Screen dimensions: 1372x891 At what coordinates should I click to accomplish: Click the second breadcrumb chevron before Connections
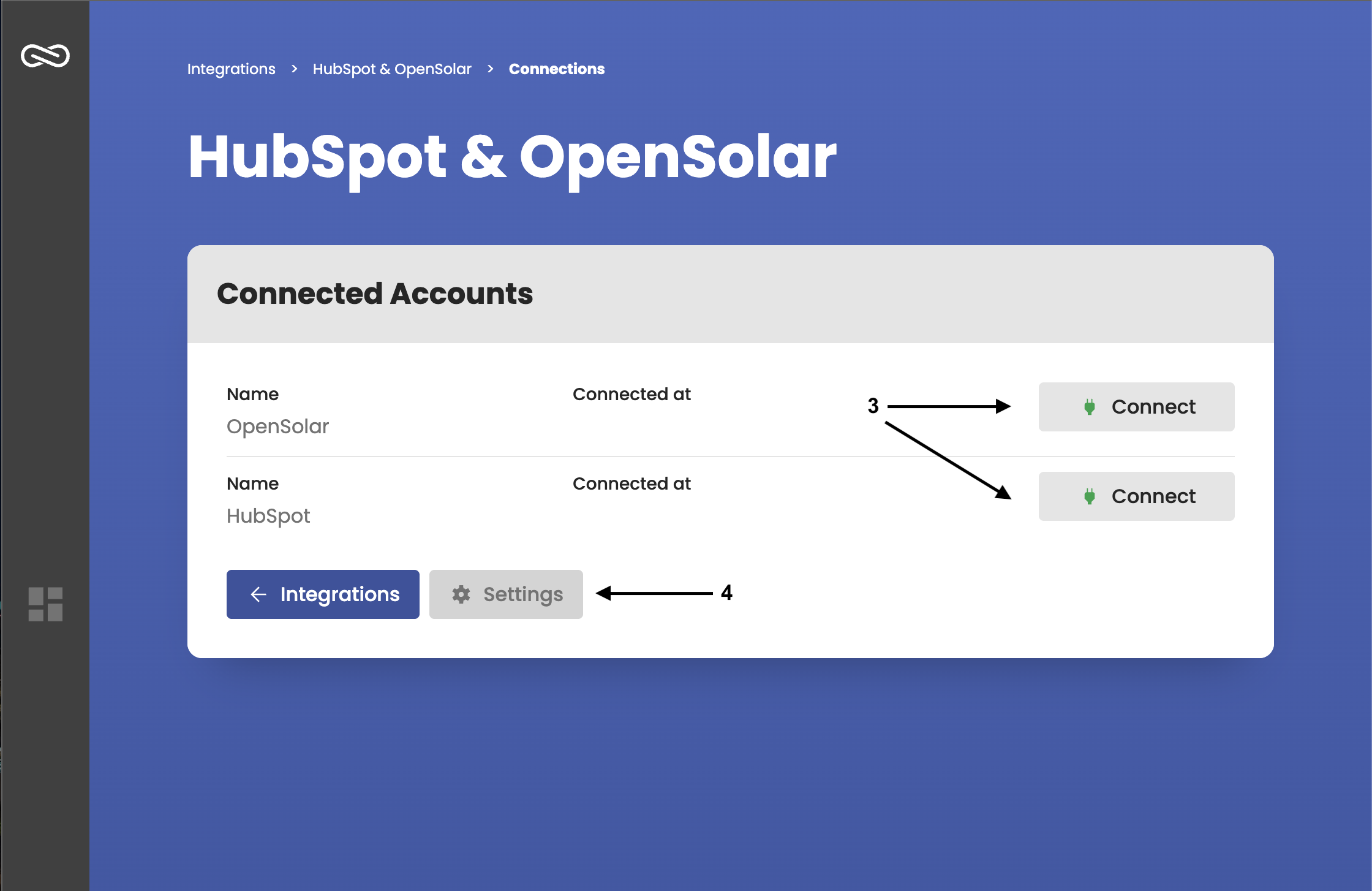[491, 69]
